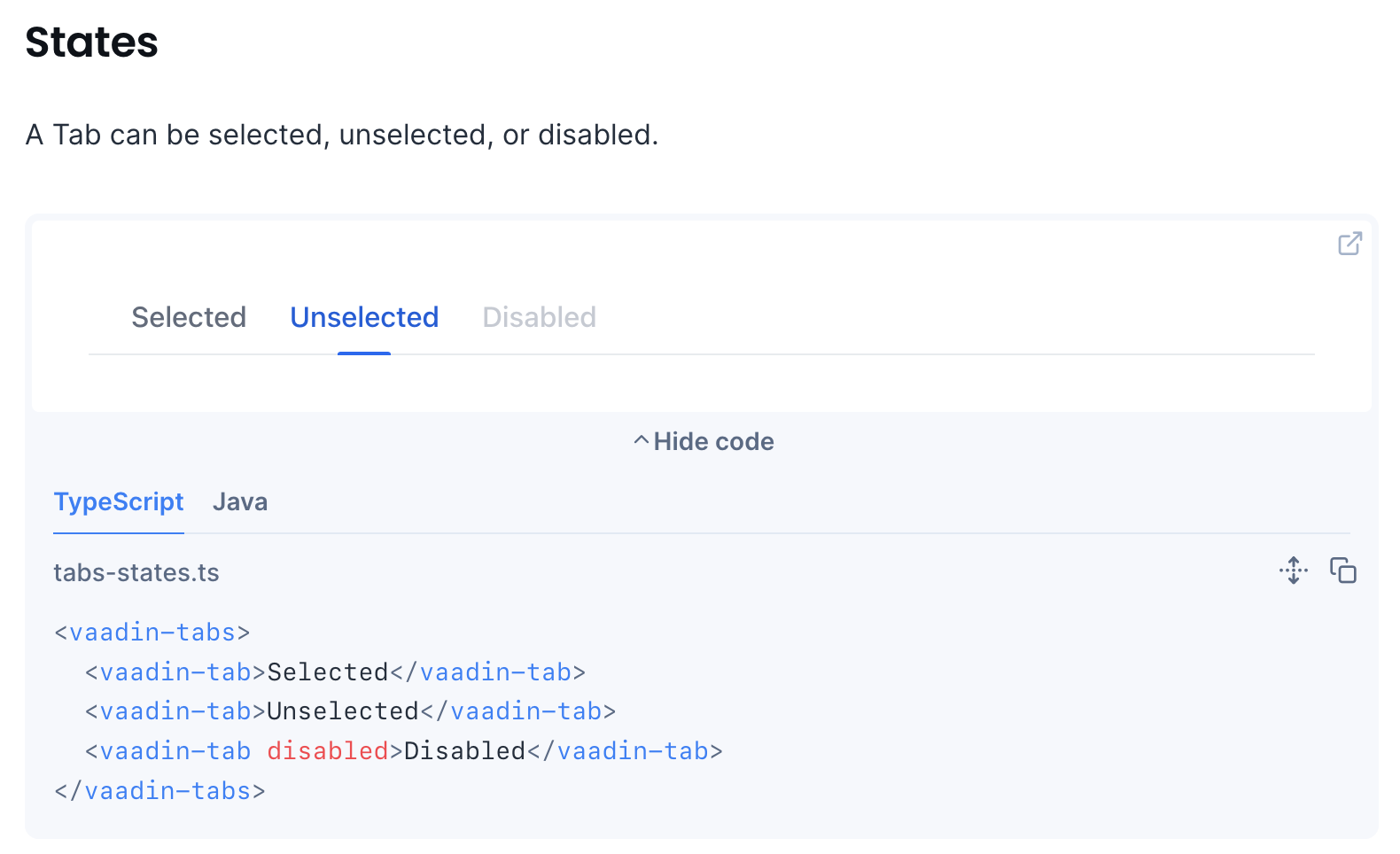Switch to the Selected tab in the demo

click(x=189, y=317)
